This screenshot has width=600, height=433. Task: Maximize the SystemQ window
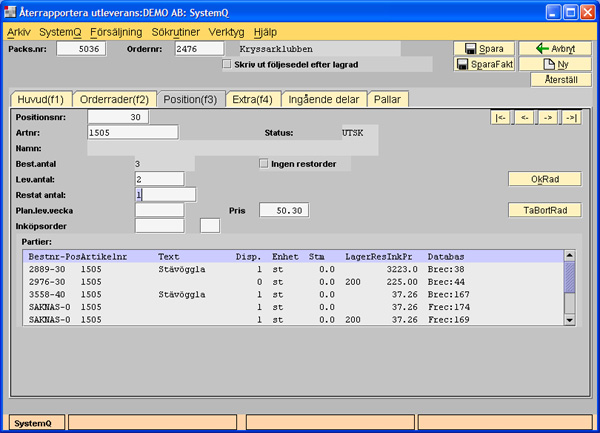pos(571,13)
